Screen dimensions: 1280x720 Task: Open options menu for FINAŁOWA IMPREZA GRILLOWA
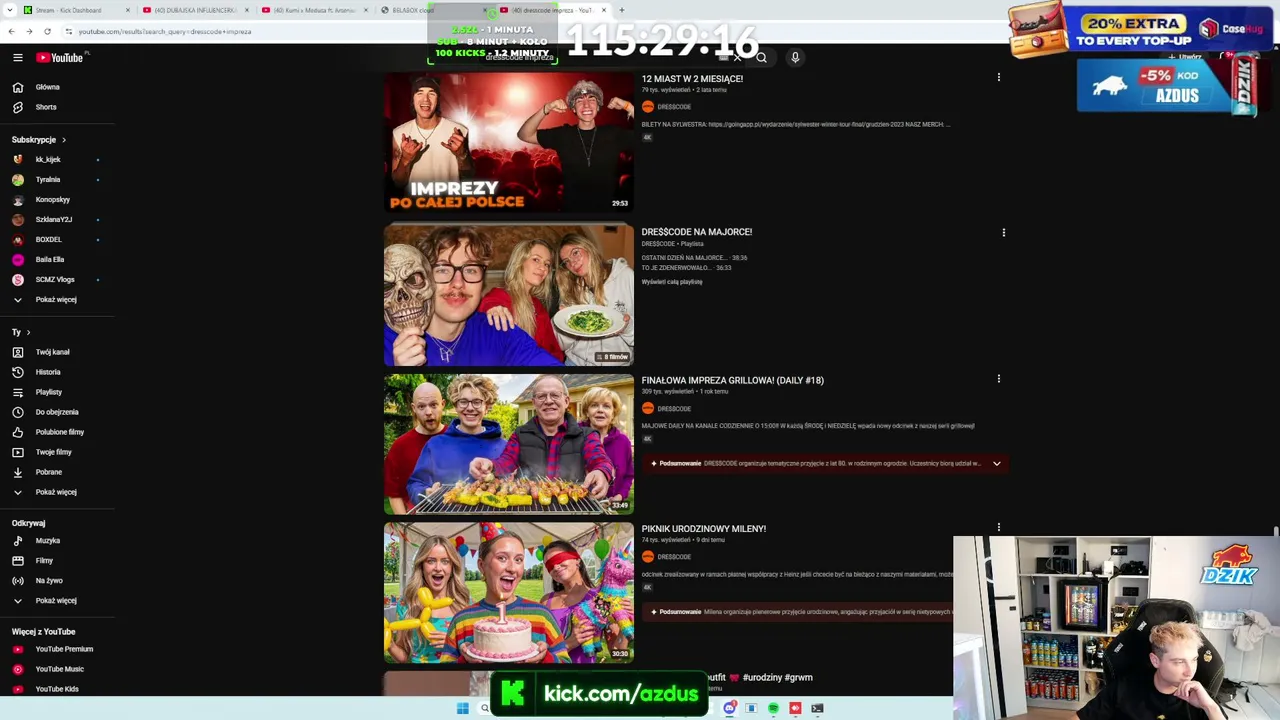coord(998,379)
